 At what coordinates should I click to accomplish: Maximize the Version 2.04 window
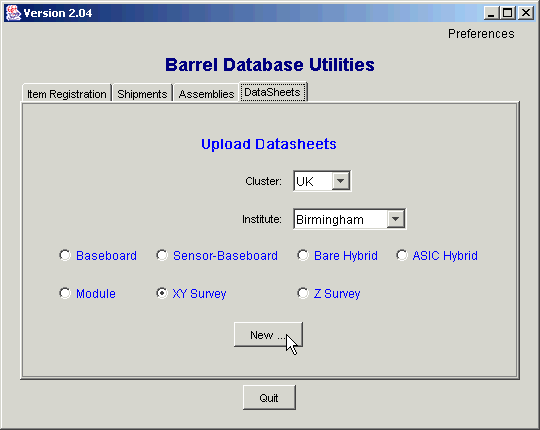pyautogui.click(x=508, y=13)
